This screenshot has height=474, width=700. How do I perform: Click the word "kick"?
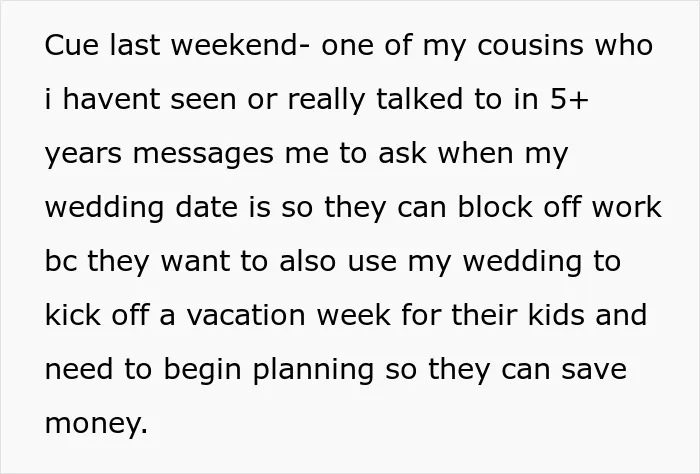tap(73, 315)
